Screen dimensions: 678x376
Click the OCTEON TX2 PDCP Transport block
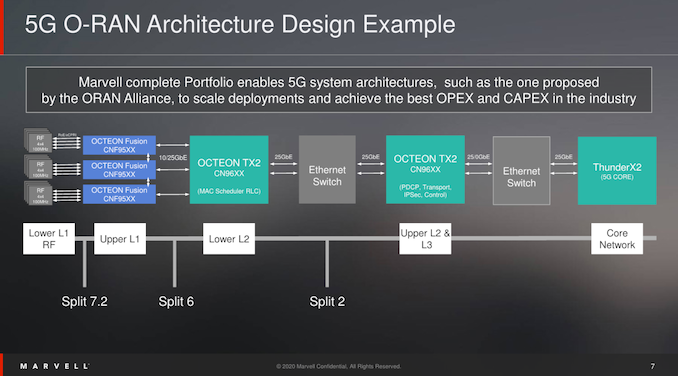click(425, 169)
